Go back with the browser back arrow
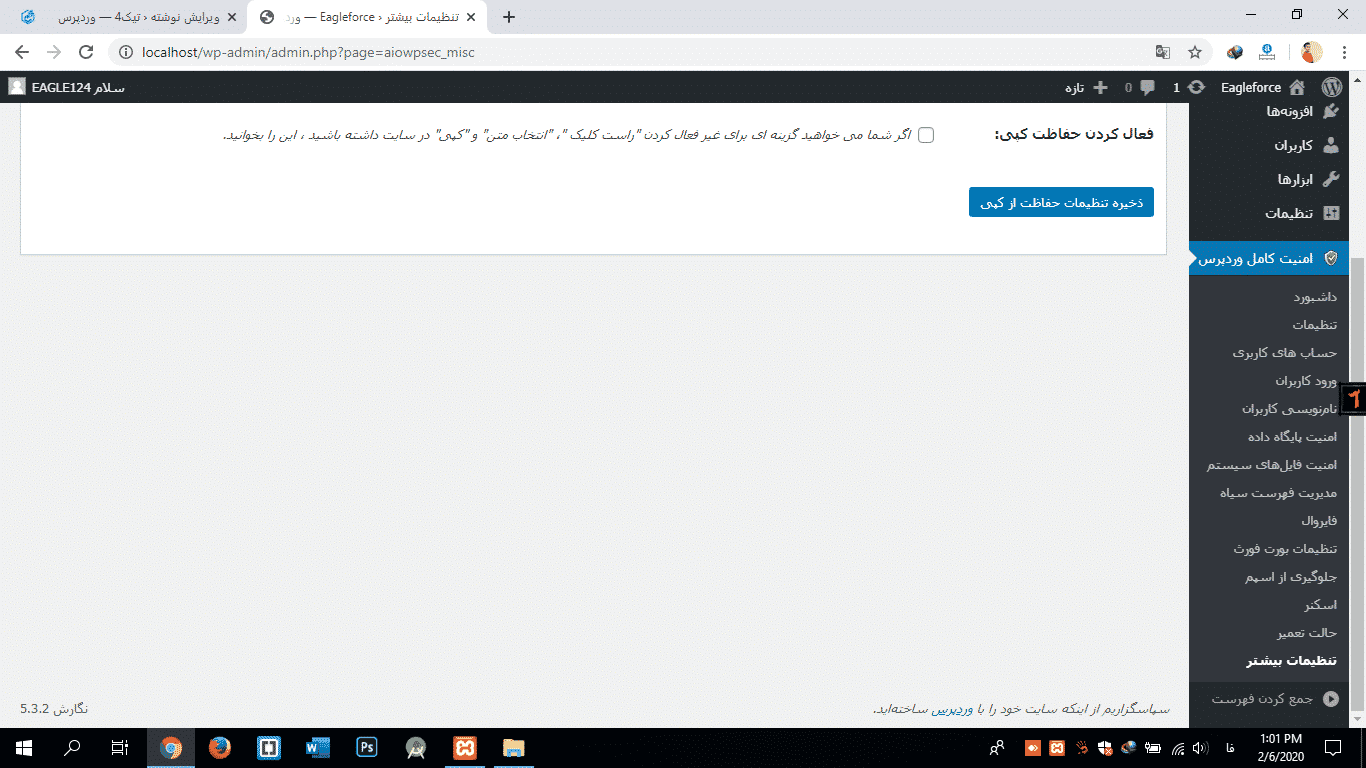Screen dimensions: 1366x768 tap(23, 52)
